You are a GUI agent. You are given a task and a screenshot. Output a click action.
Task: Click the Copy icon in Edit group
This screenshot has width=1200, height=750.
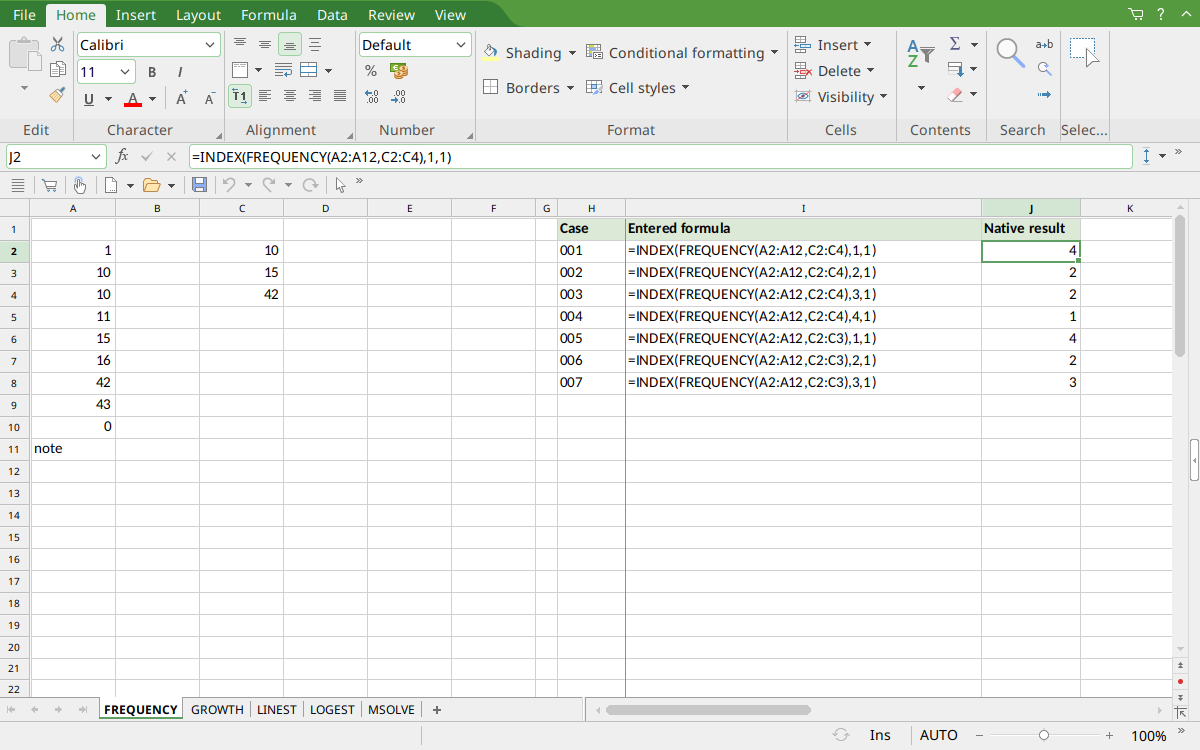click(x=58, y=70)
